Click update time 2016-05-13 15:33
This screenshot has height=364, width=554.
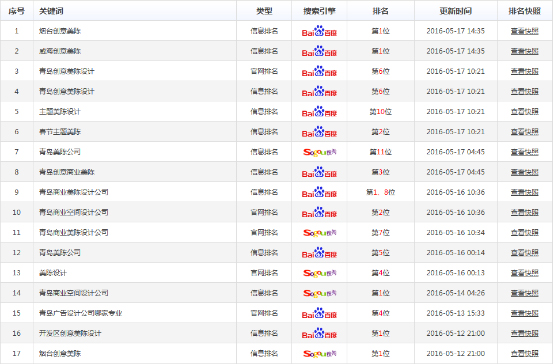click(455, 313)
